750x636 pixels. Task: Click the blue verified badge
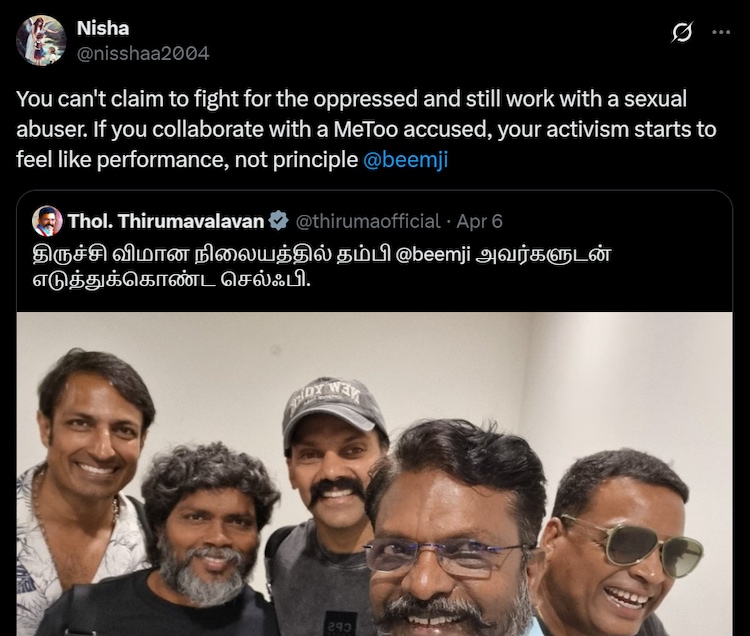click(282, 220)
